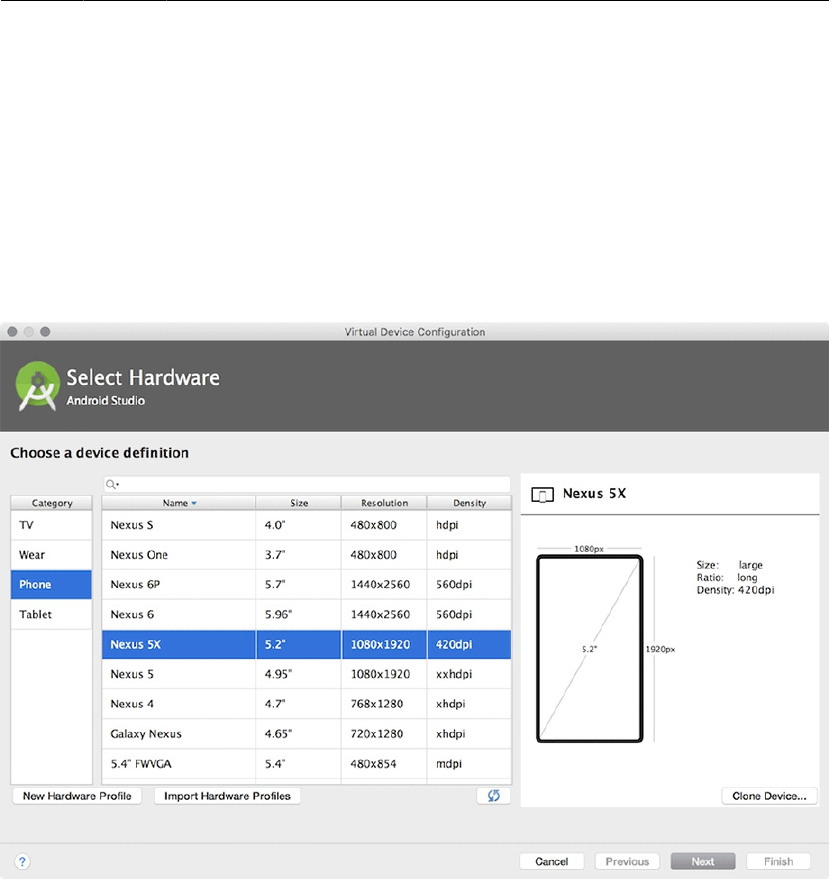This screenshot has width=829, height=879.
Task: Toggle the Name column sort arrow
Action: (194, 503)
